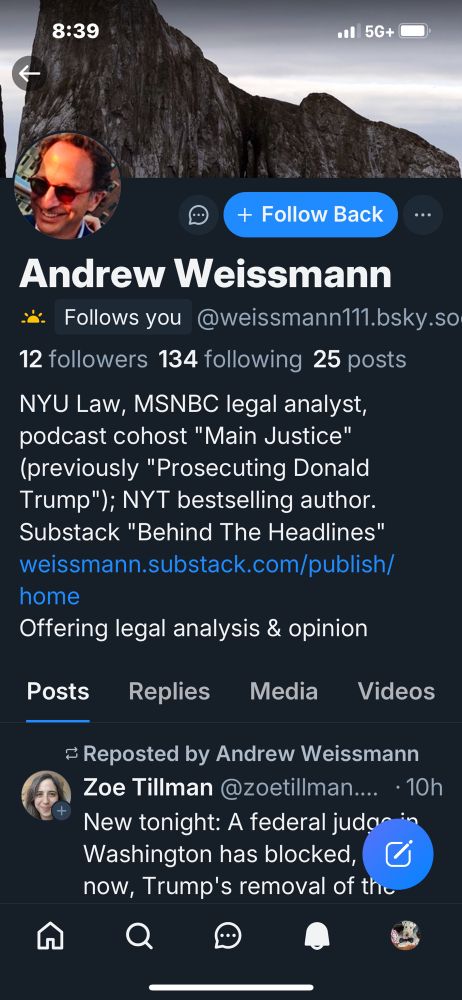The image size is (462, 1000).
Task: Switch to the Replies tab
Action: tap(169, 691)
